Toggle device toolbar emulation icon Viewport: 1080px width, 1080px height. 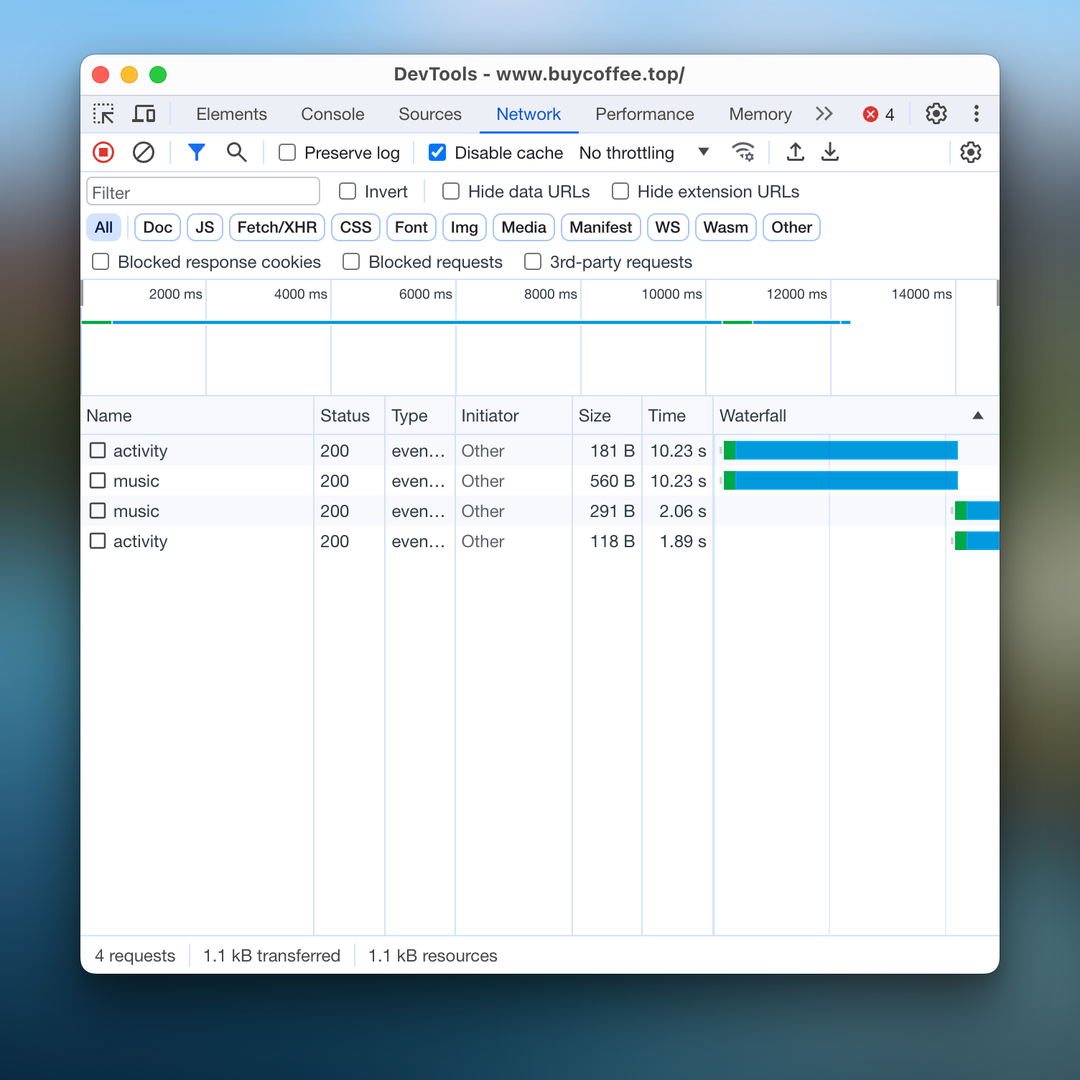tap(144, 114)
